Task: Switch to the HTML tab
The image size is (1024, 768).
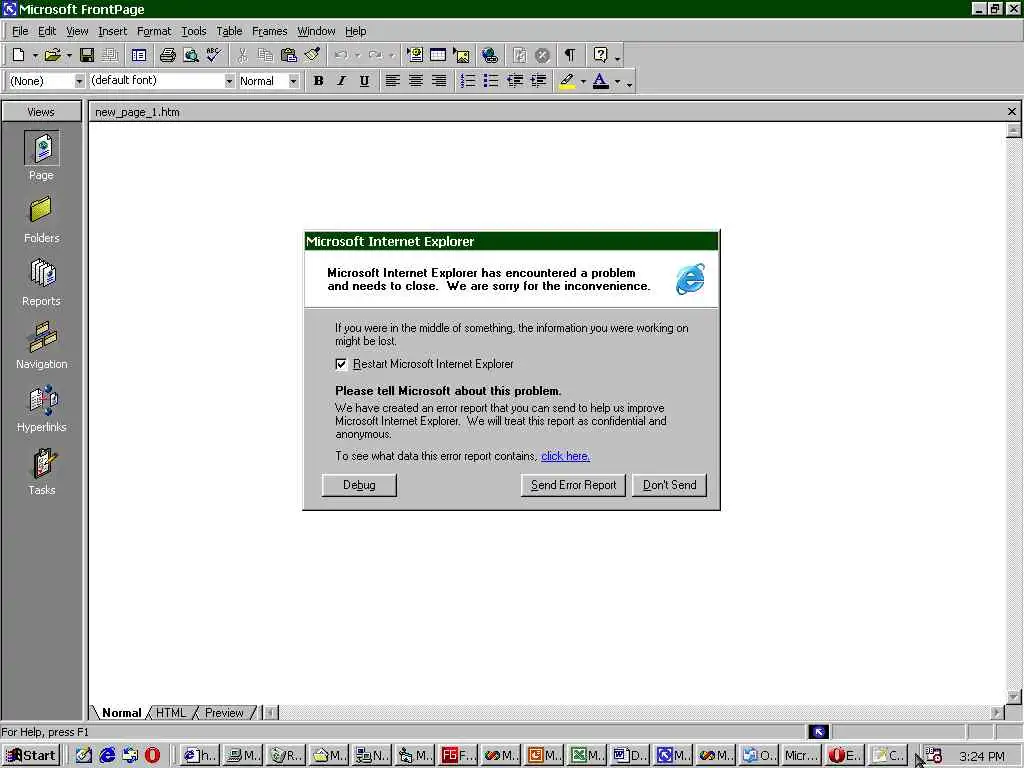Action: click(171, 712)
